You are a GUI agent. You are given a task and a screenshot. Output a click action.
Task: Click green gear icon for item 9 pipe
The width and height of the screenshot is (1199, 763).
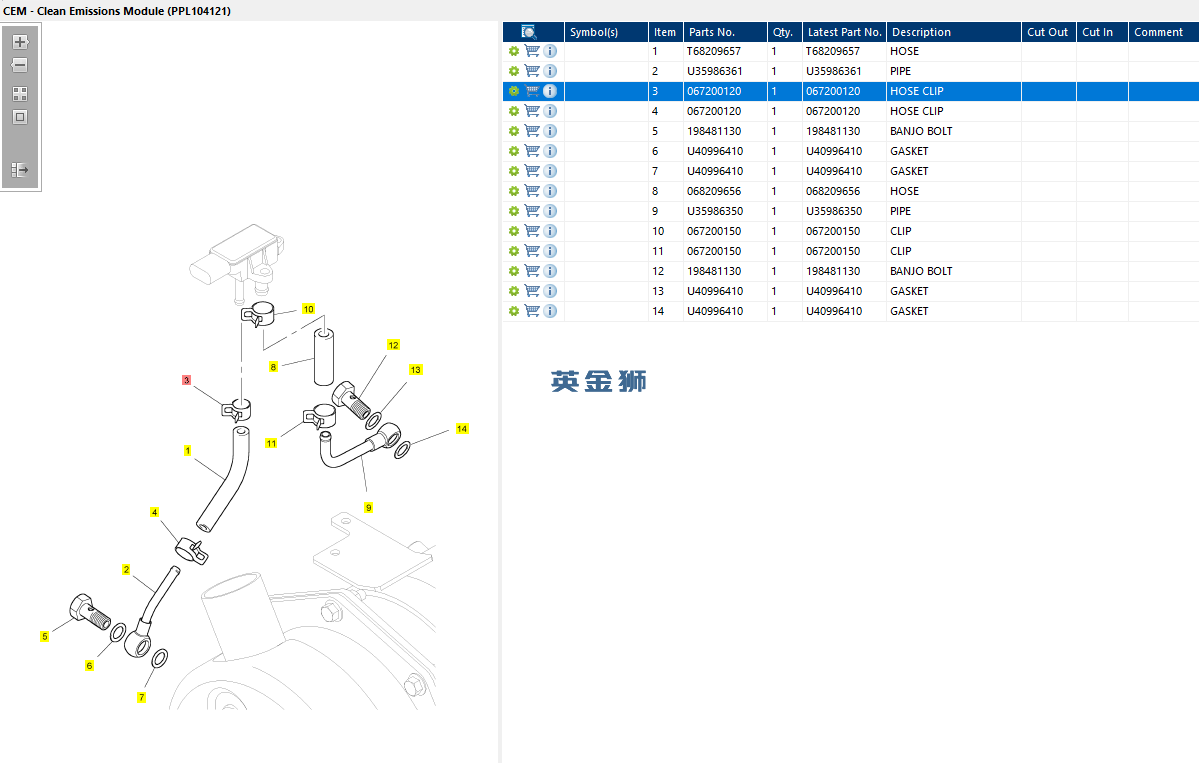514,211
